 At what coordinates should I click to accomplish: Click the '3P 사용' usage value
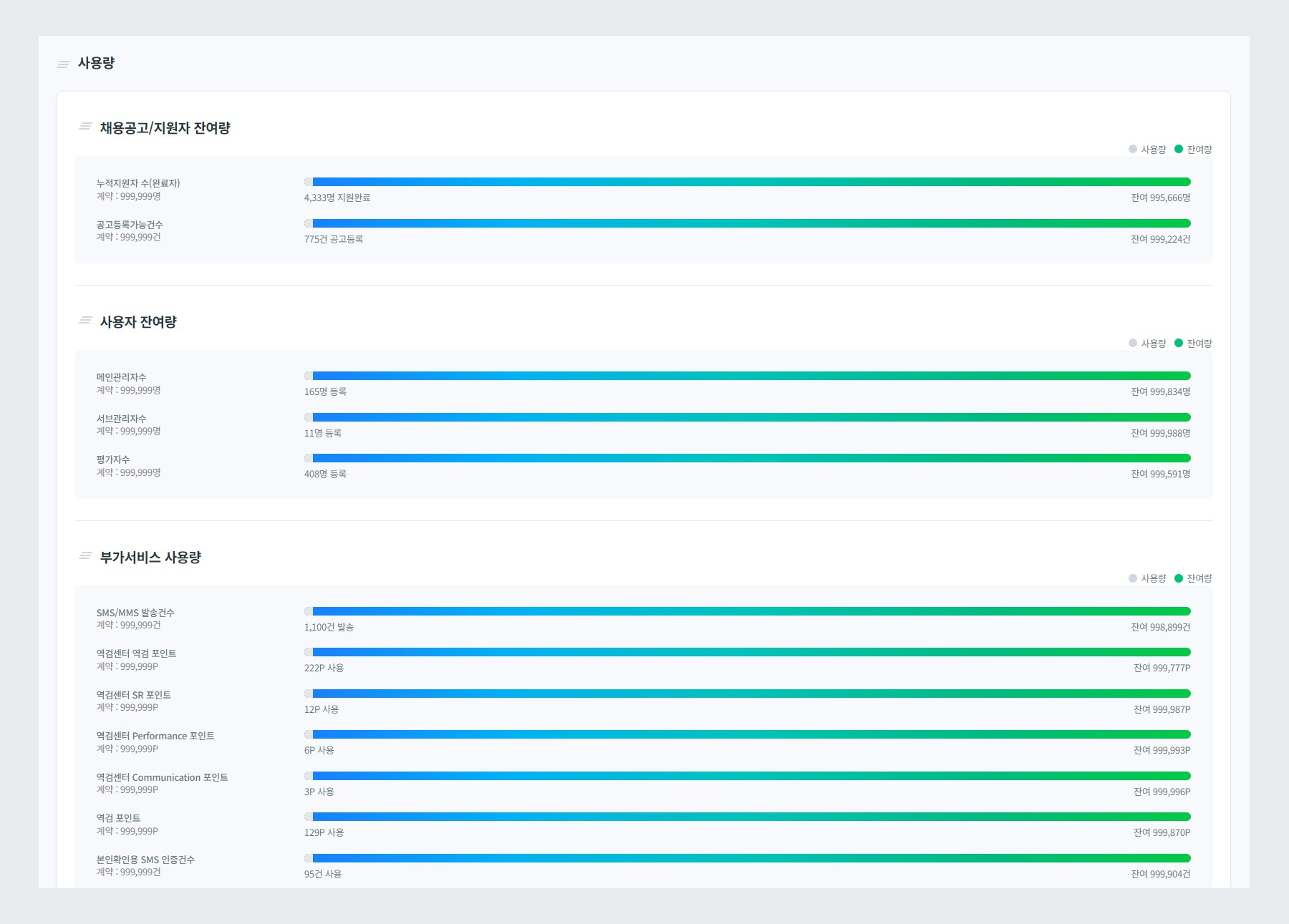click(x=319, y=792)
